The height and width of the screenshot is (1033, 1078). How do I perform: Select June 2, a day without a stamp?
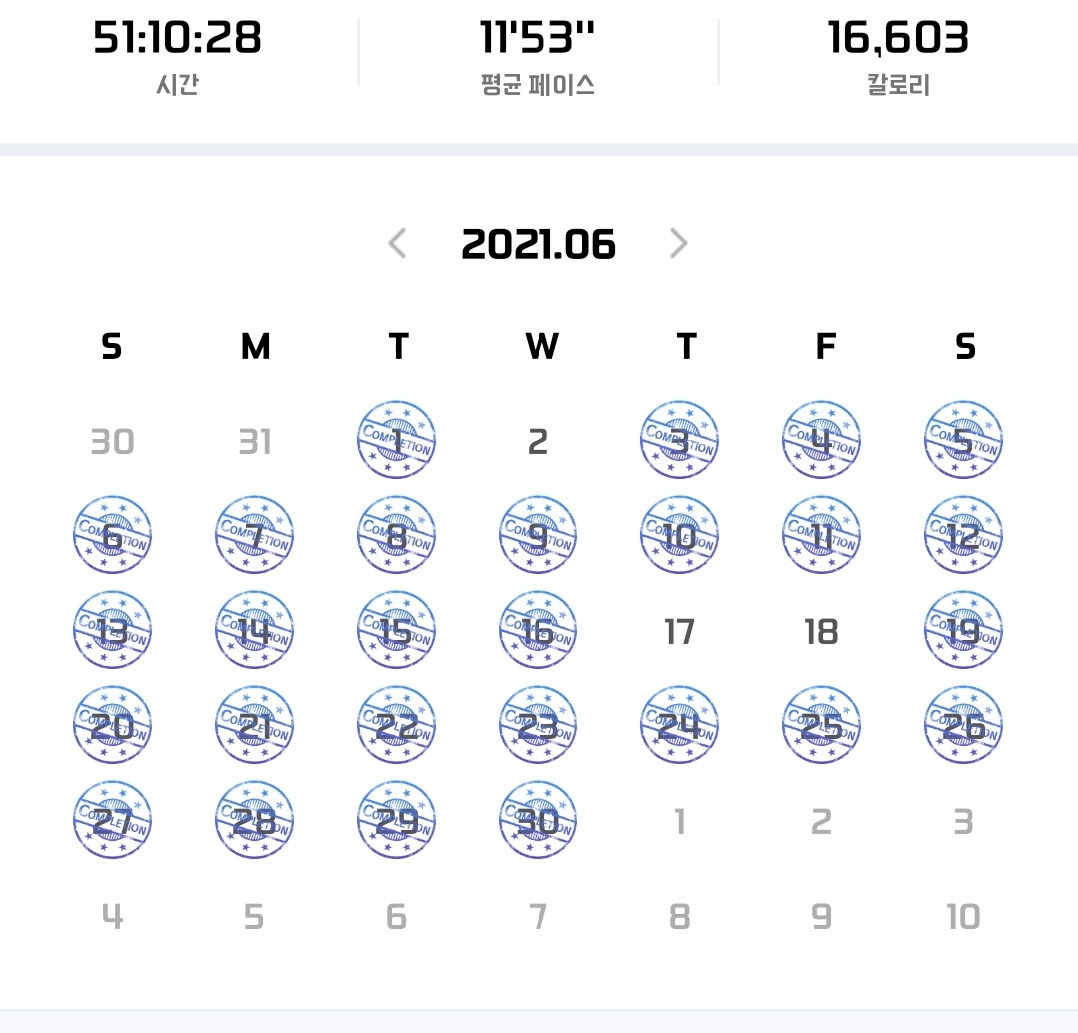pyautogui.click(x=538, y=438)
